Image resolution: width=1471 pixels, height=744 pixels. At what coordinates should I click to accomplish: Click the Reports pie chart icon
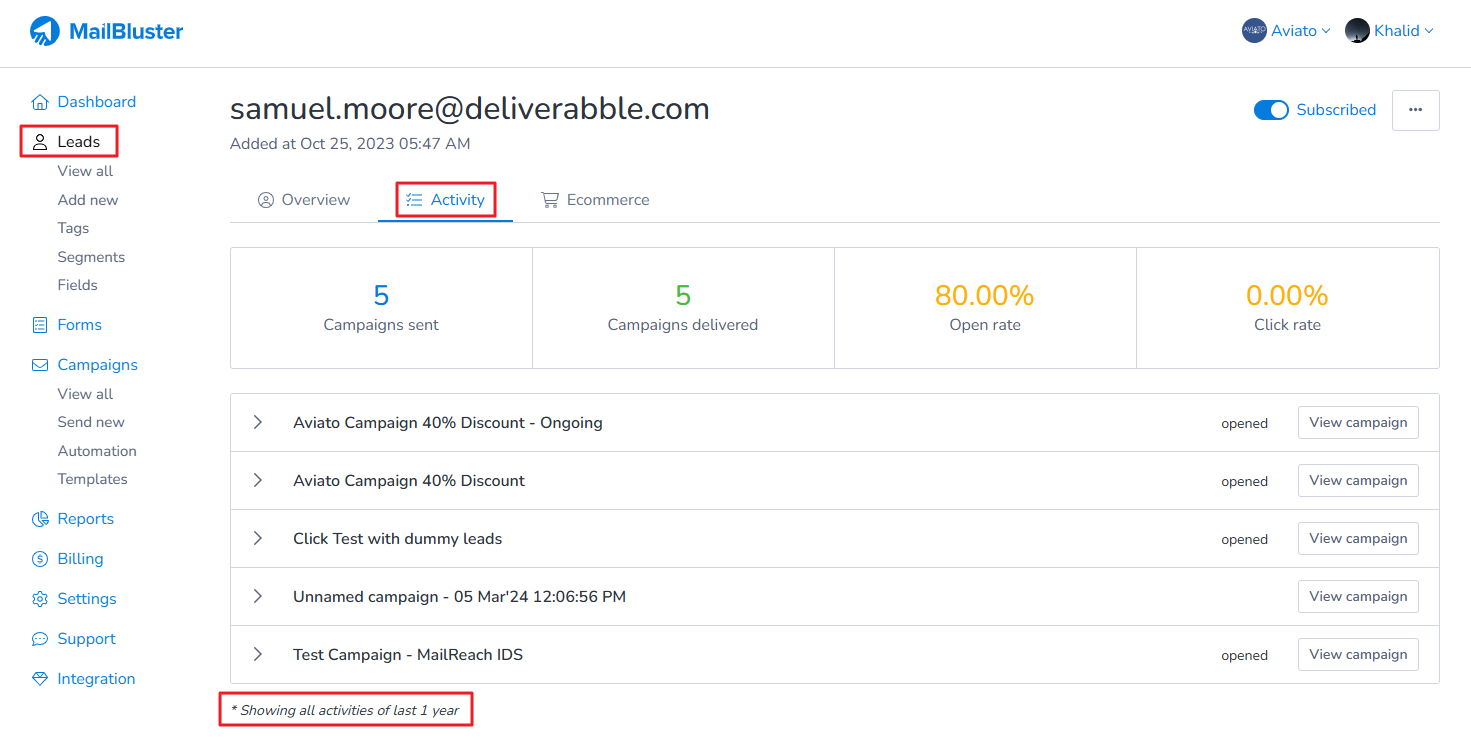pyautogui.click(x=40, y=519)
